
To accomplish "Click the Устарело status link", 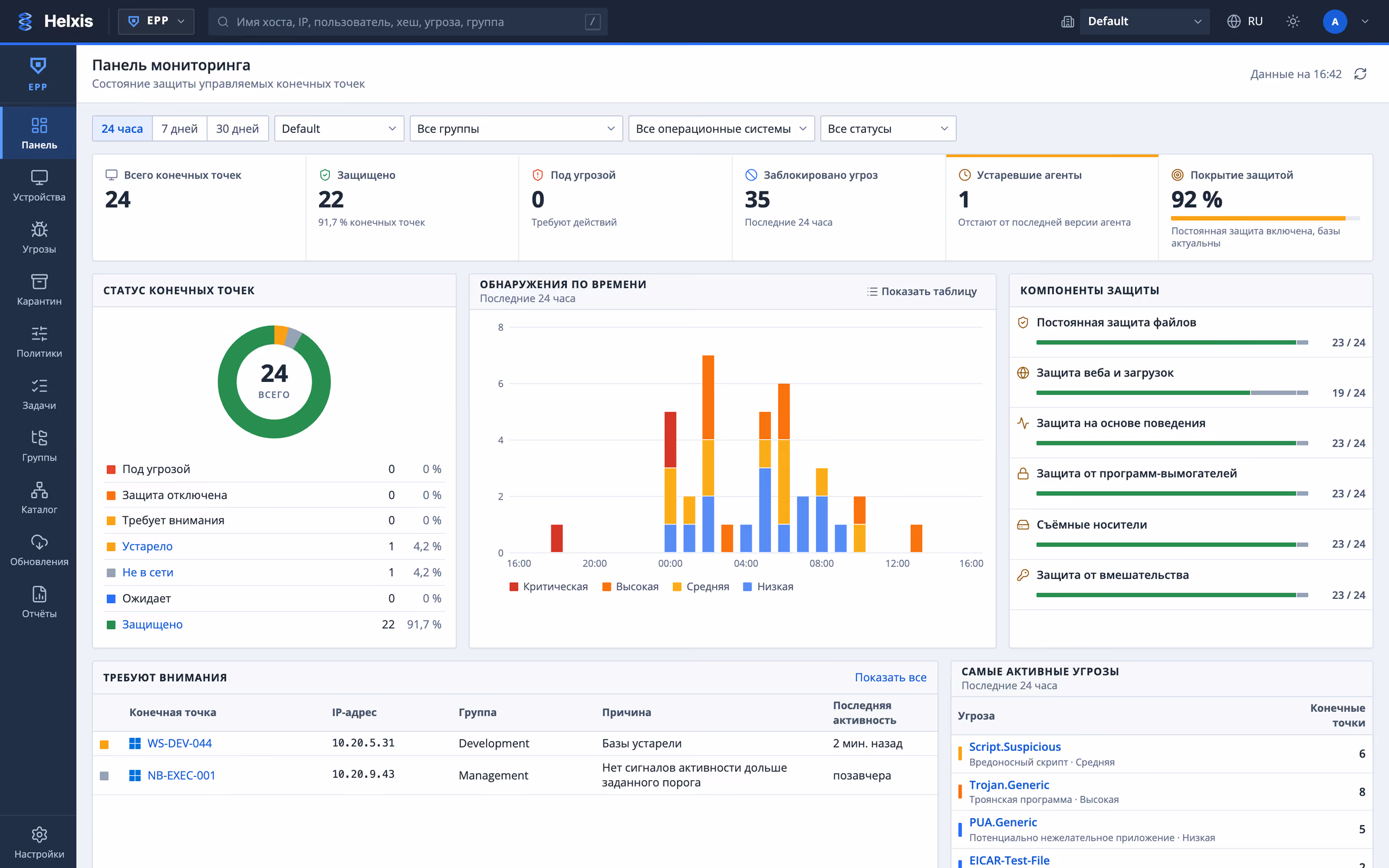I will tap(148, 546).
